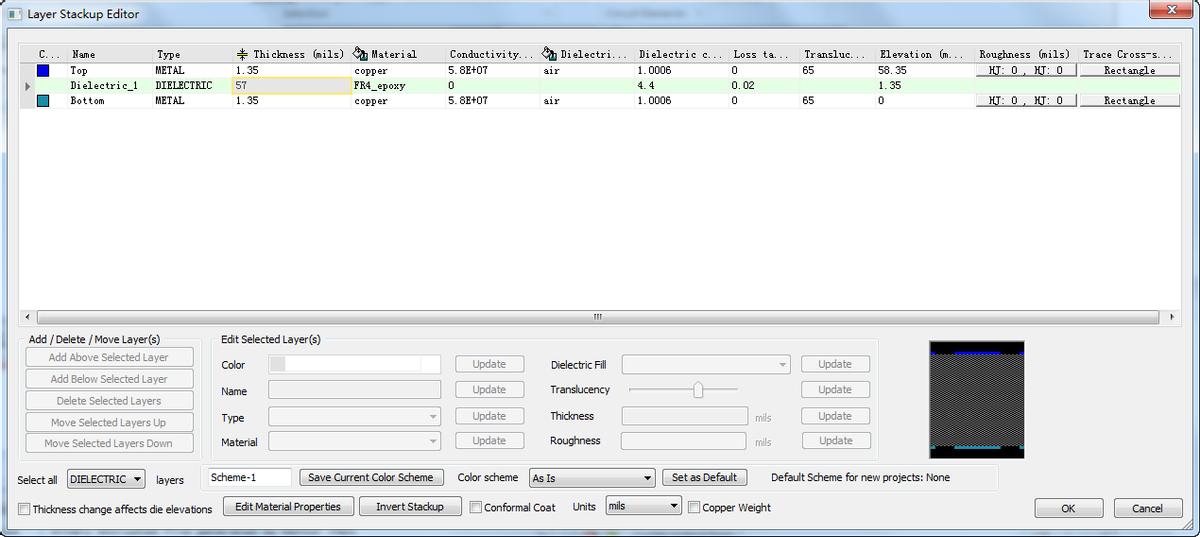This screenshot has width=1200, height=537.
Task: Click the Dielectric_1 row selector arrow
Action: (x=27, y=86)
